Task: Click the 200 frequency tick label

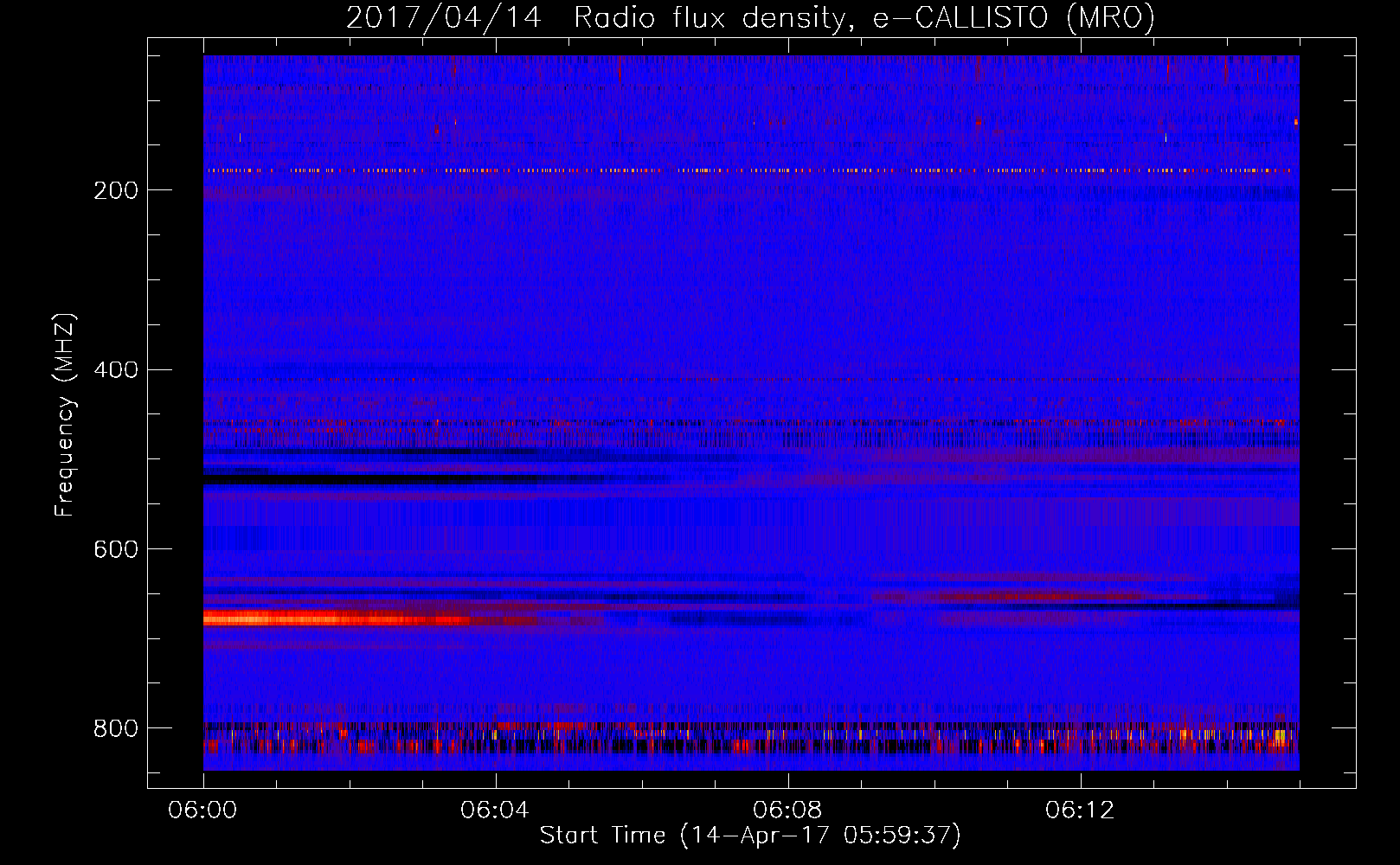Action: pos(116,190)
